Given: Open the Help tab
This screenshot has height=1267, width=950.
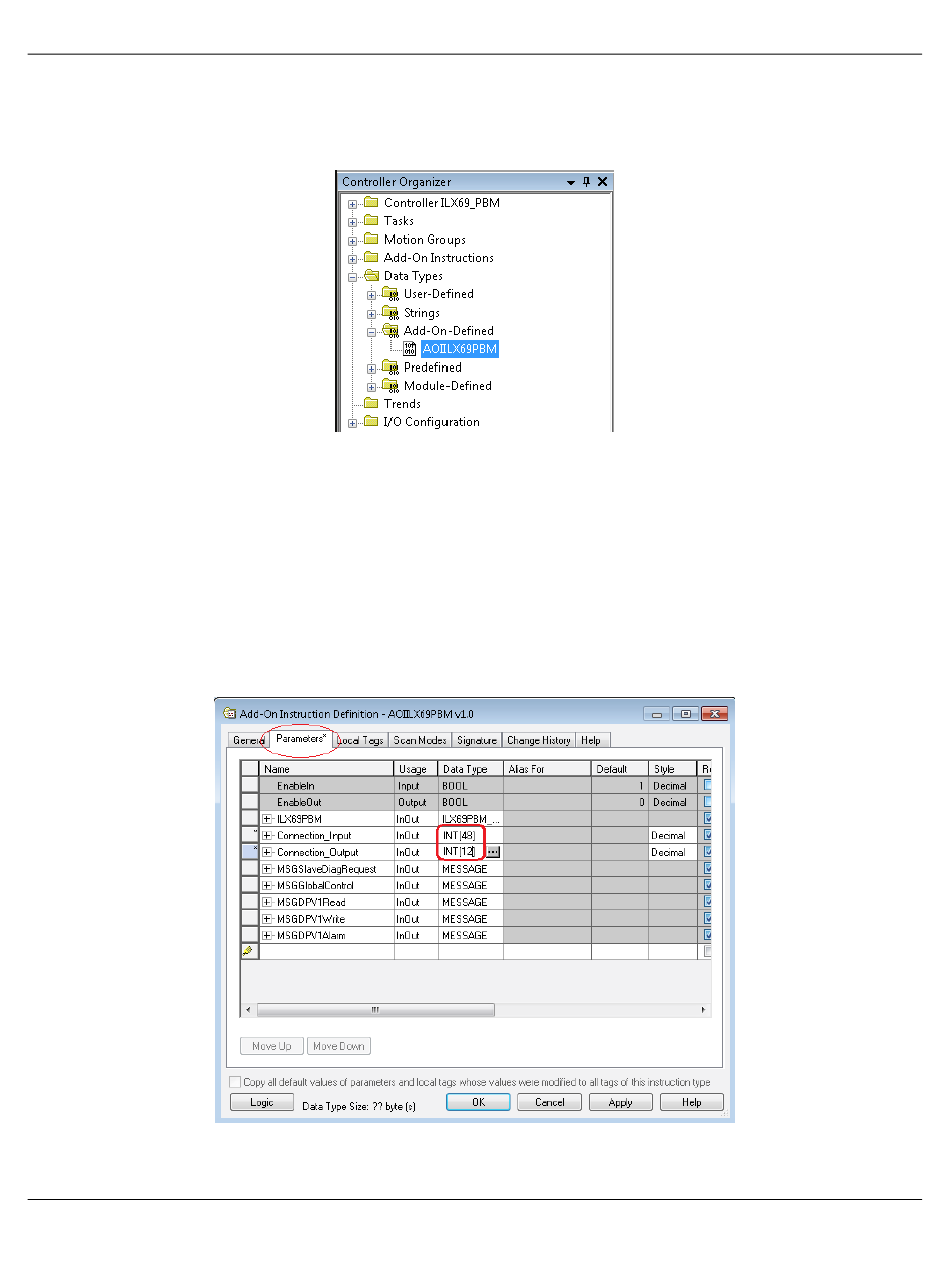Looking at the screenshot, I should pyautogui.click(x=591, y=740).
